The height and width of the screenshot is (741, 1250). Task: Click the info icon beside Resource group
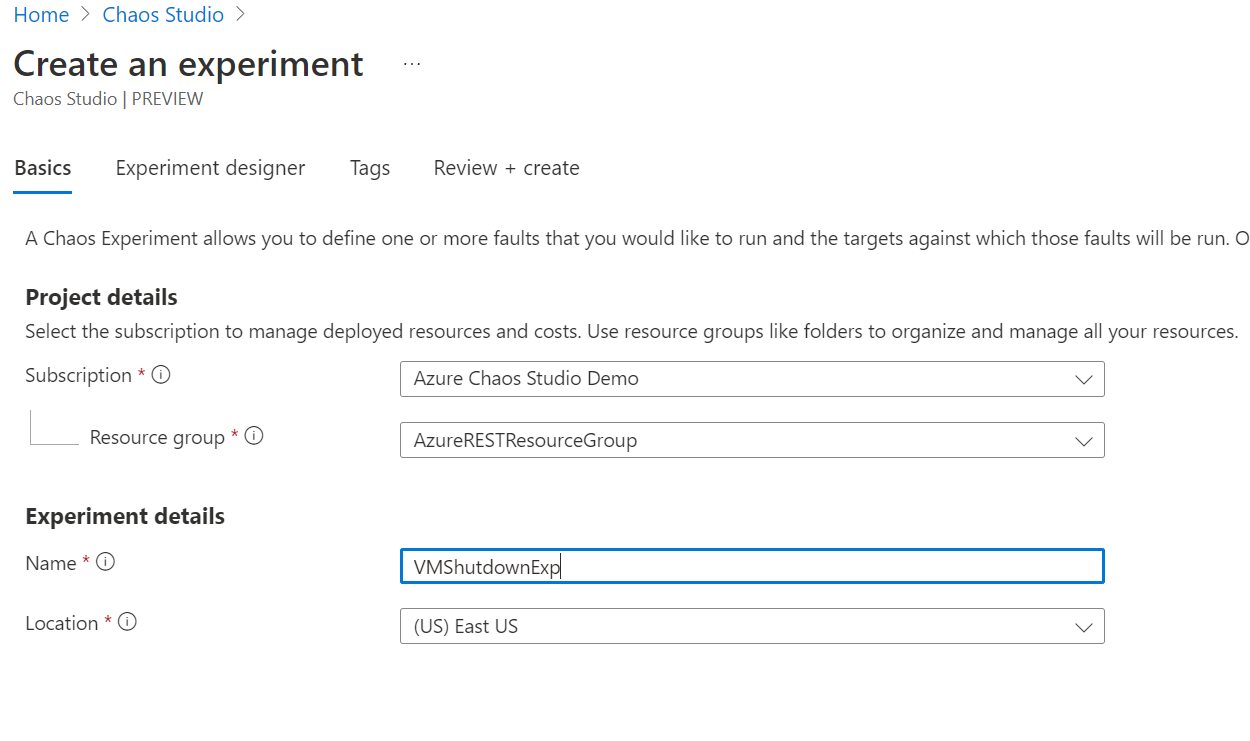point(254,436)
